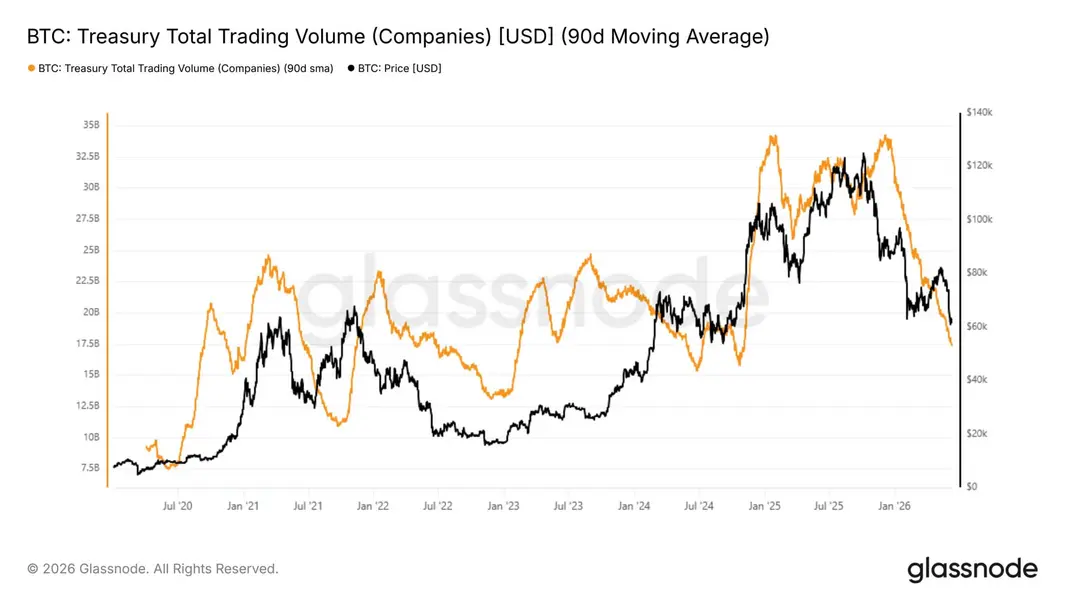The image size is (1066, 600).
Task: Click the black legend dot for BTC Price
Action: tap(351, 69)
